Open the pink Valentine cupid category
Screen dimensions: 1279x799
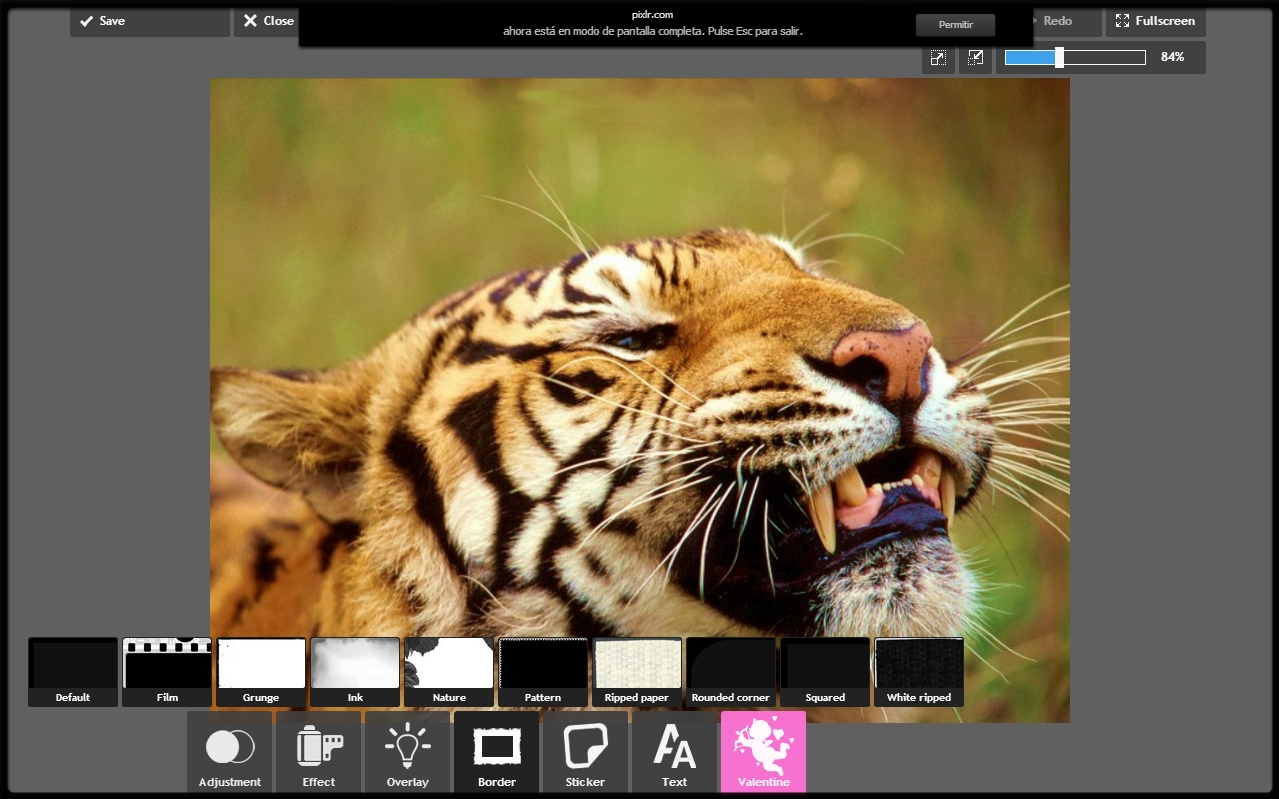pyautogui.click(x=763, y=752)
